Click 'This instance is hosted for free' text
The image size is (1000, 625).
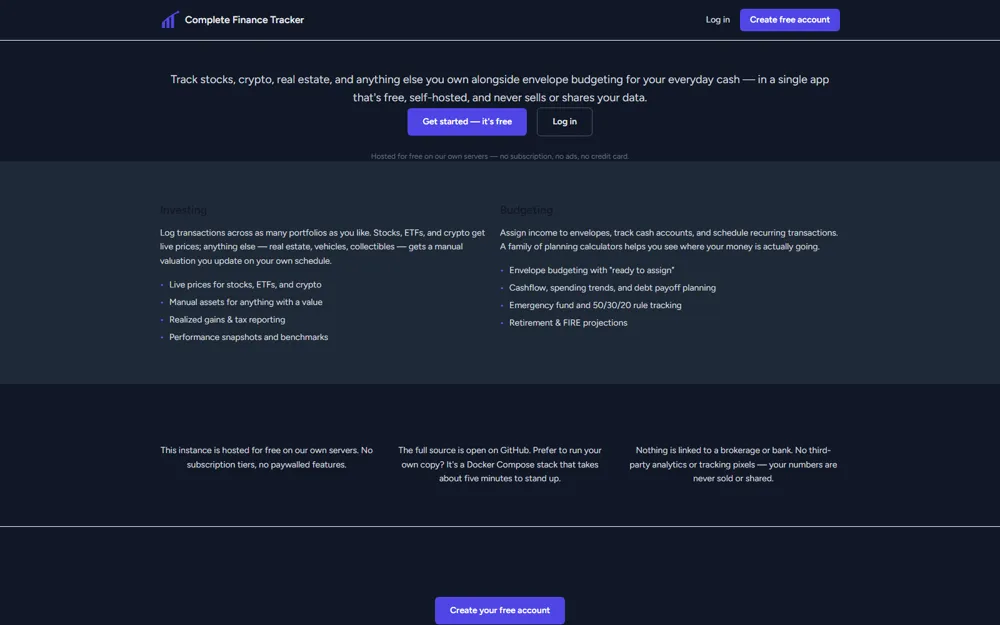pyautogui.click(x=267, y=457)
